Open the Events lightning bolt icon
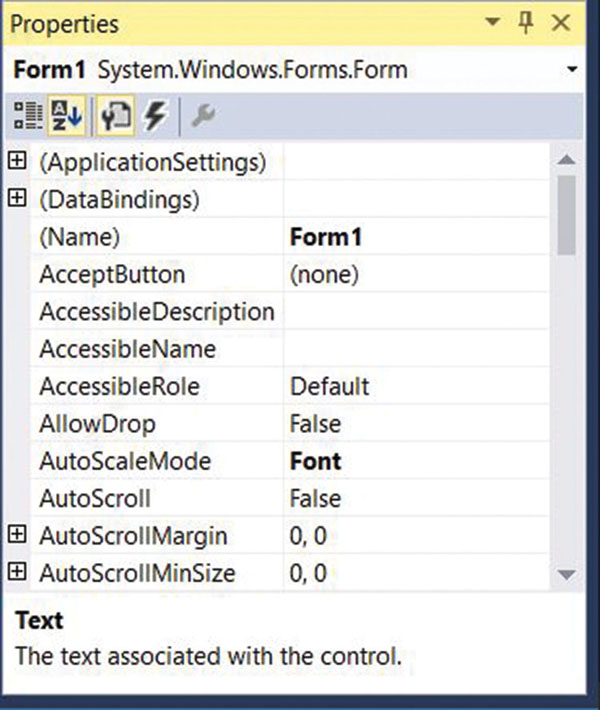The image size is (600, 710). coord(155,117)
